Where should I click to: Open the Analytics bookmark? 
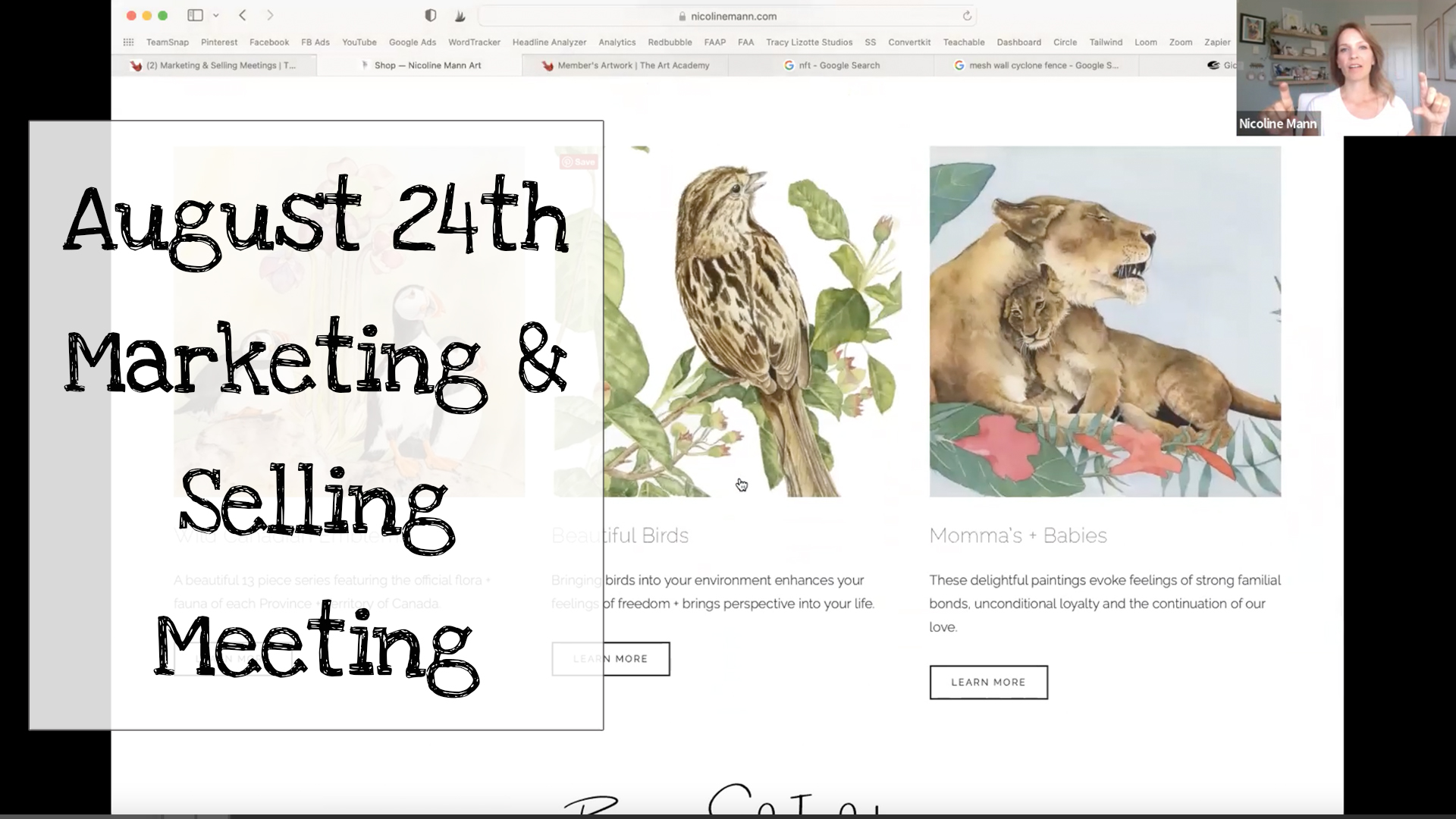click(617, 42)
